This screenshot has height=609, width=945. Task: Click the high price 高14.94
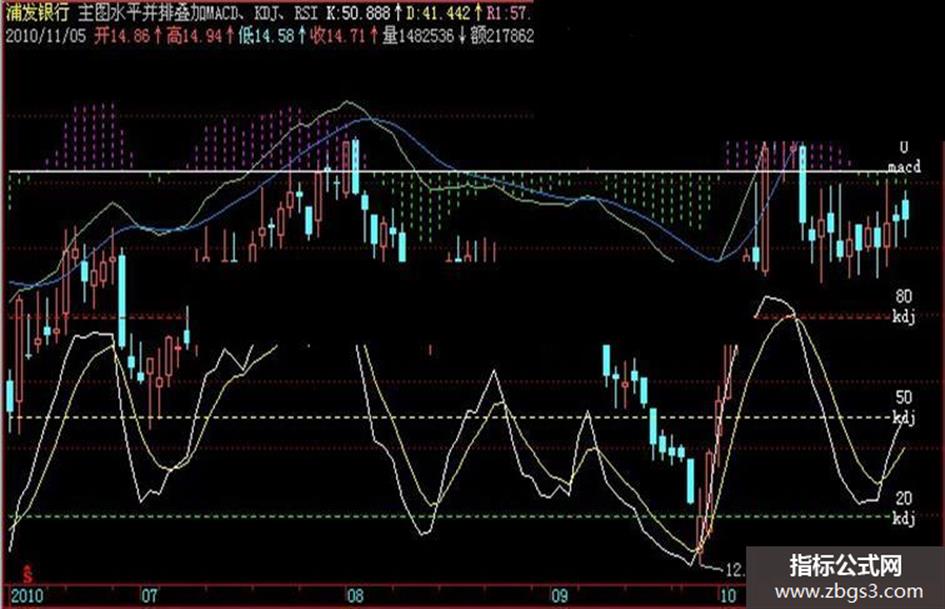click(194, 36)
